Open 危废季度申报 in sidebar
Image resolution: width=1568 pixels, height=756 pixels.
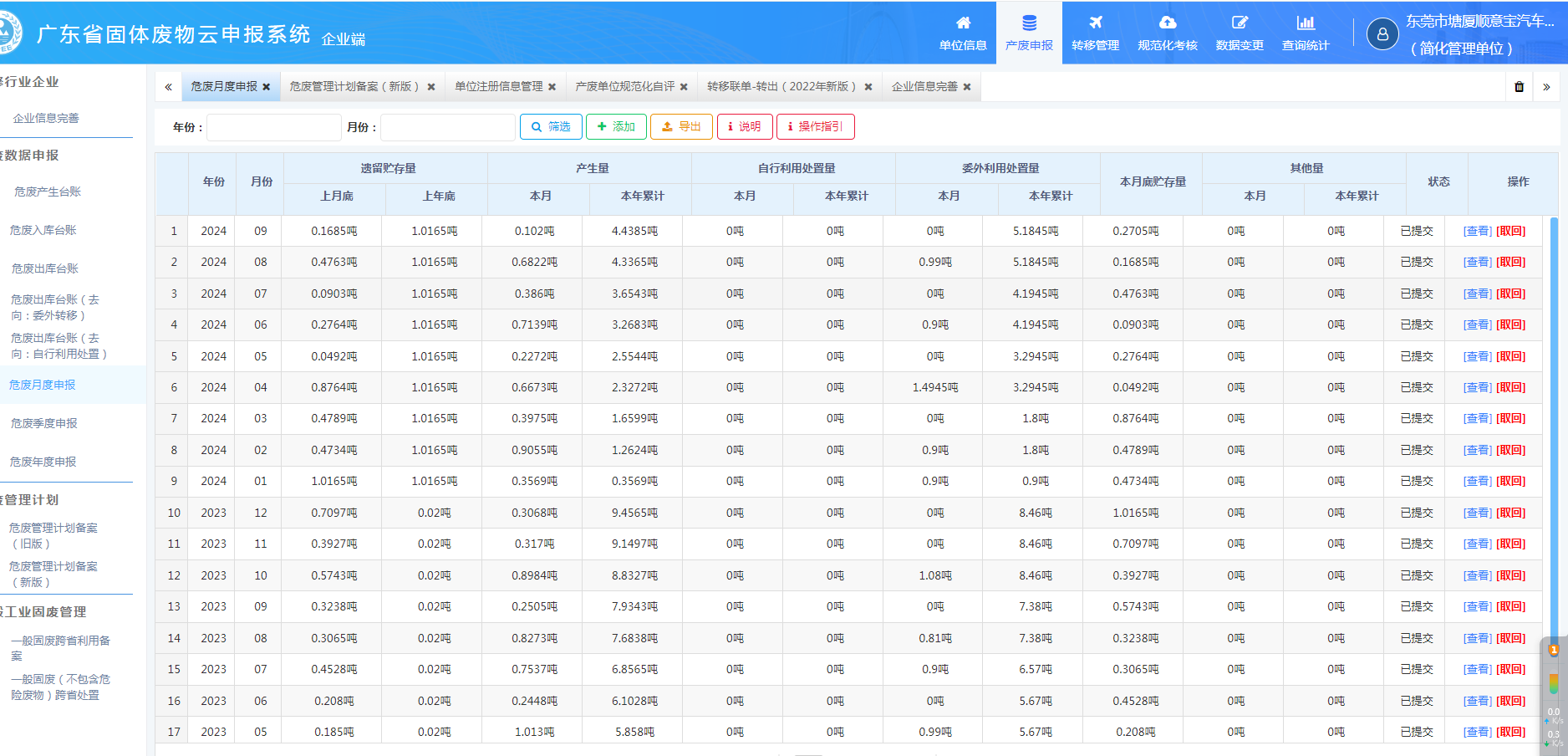tap(43, 424)
